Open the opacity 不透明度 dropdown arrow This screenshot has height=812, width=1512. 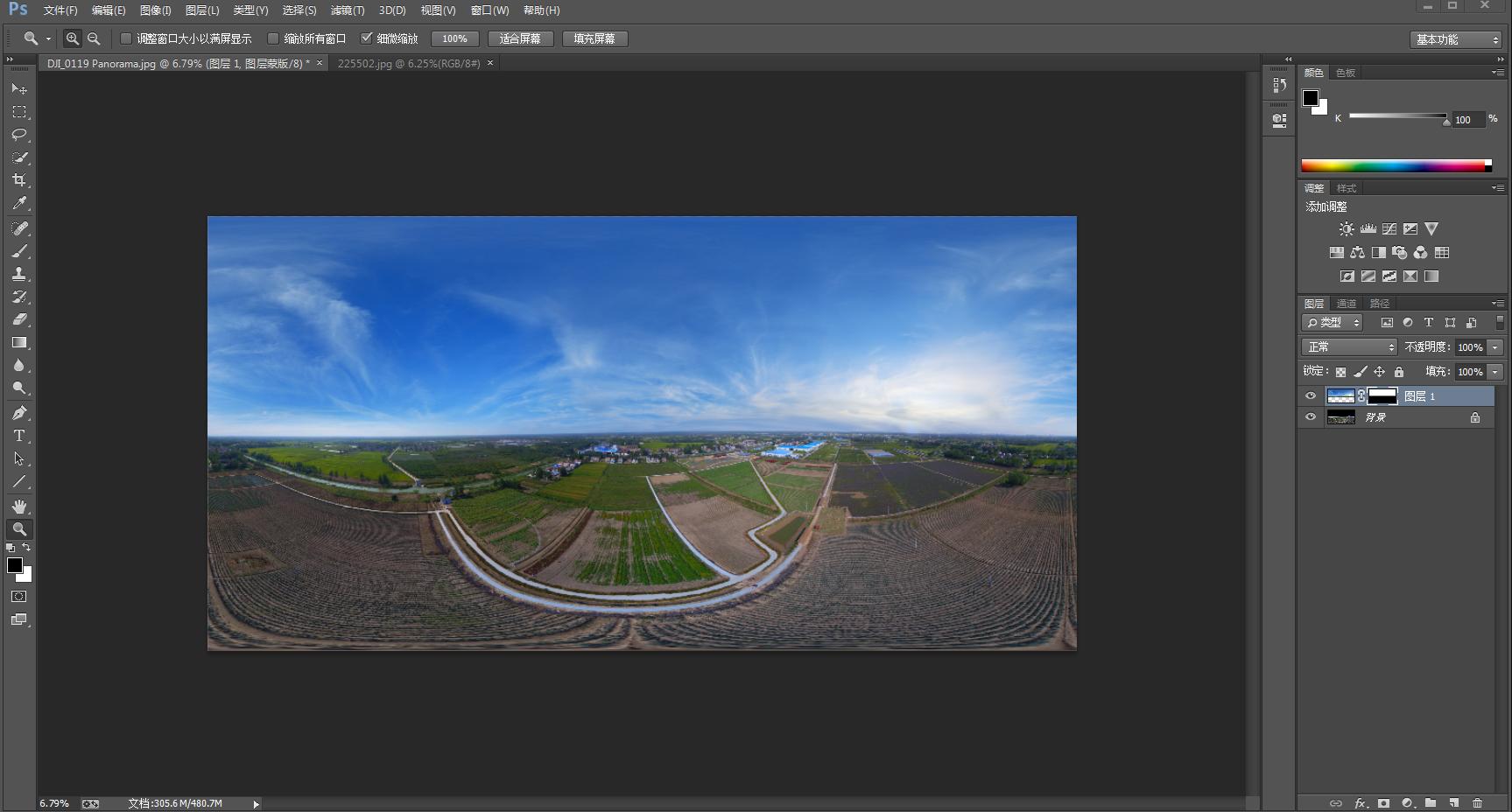pyautogui.click(x=1495, y=347)
